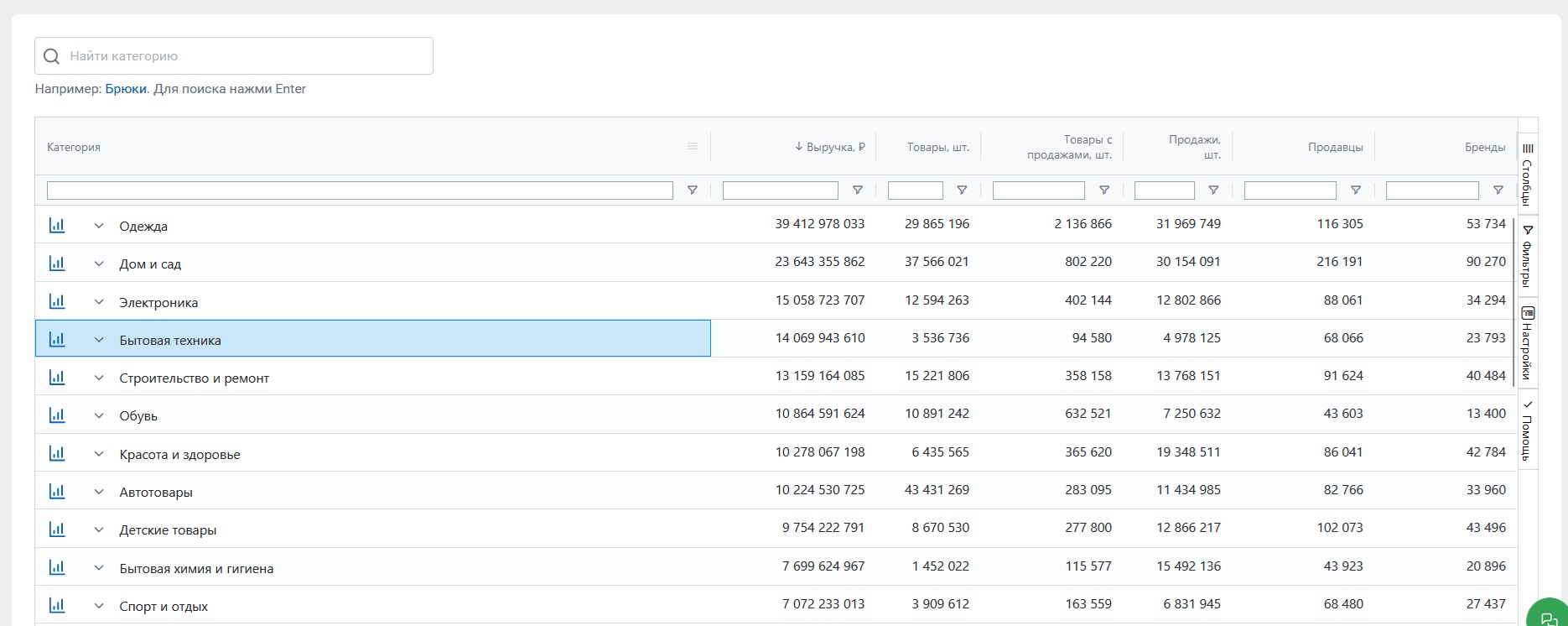Open the Категория column menu icon

692,147
